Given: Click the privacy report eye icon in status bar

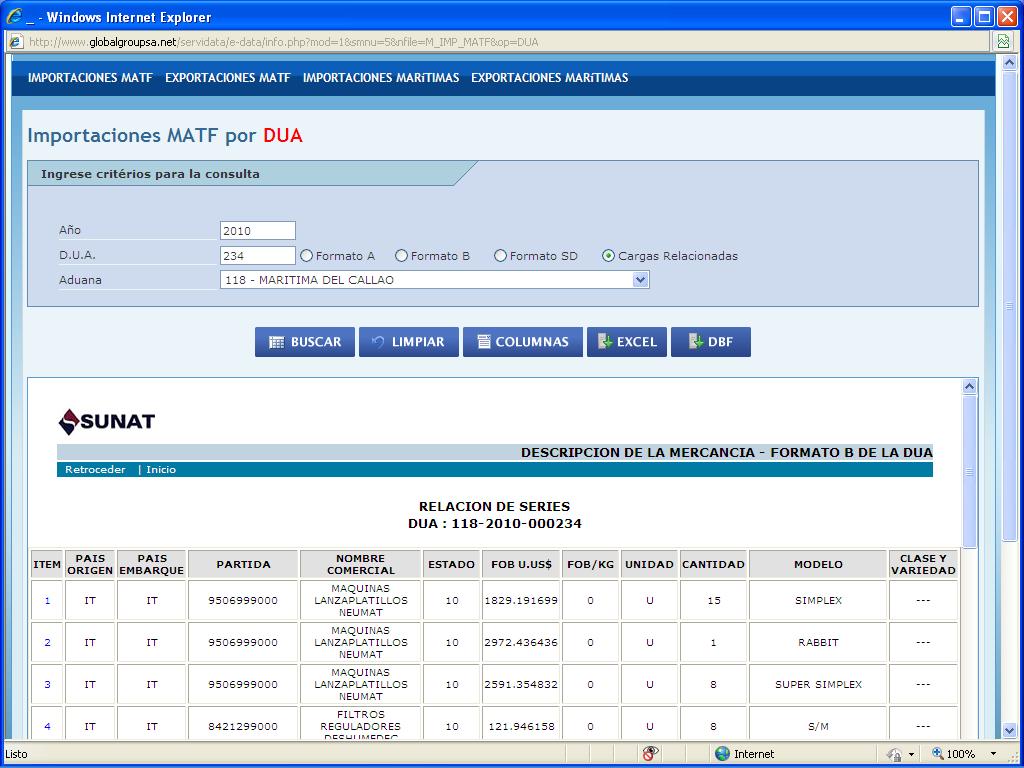Looking at the screenshot, I should 650,754.
